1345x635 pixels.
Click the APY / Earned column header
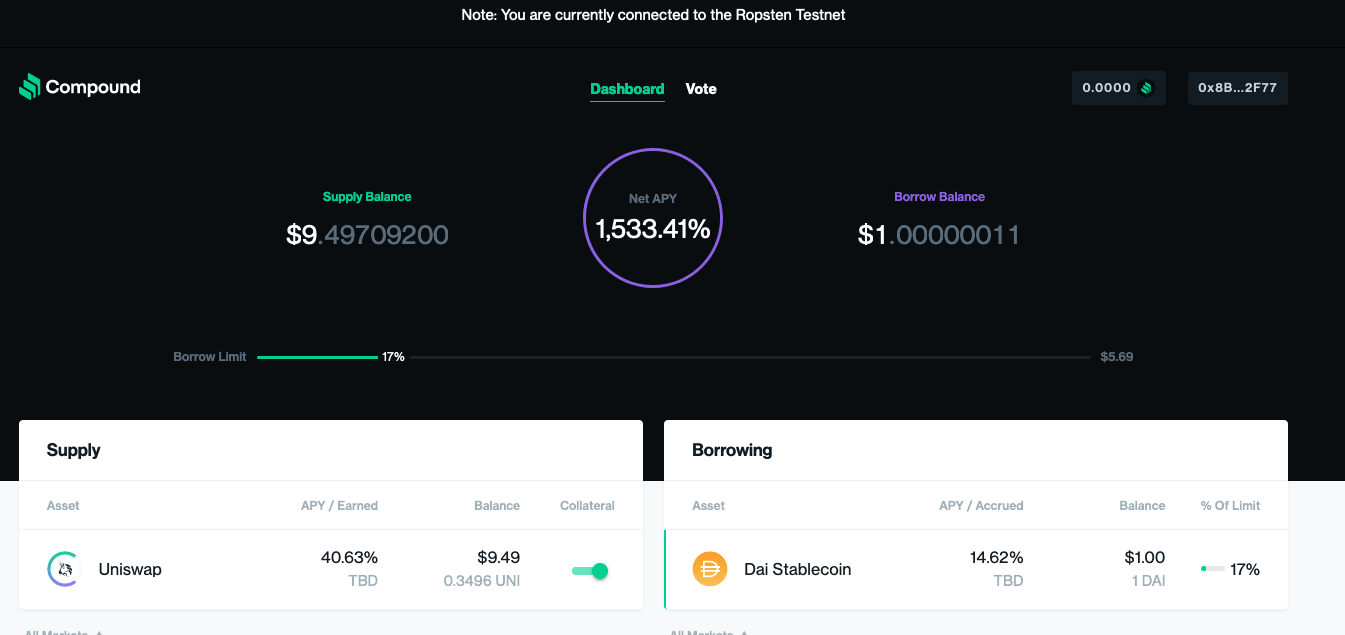339,506
